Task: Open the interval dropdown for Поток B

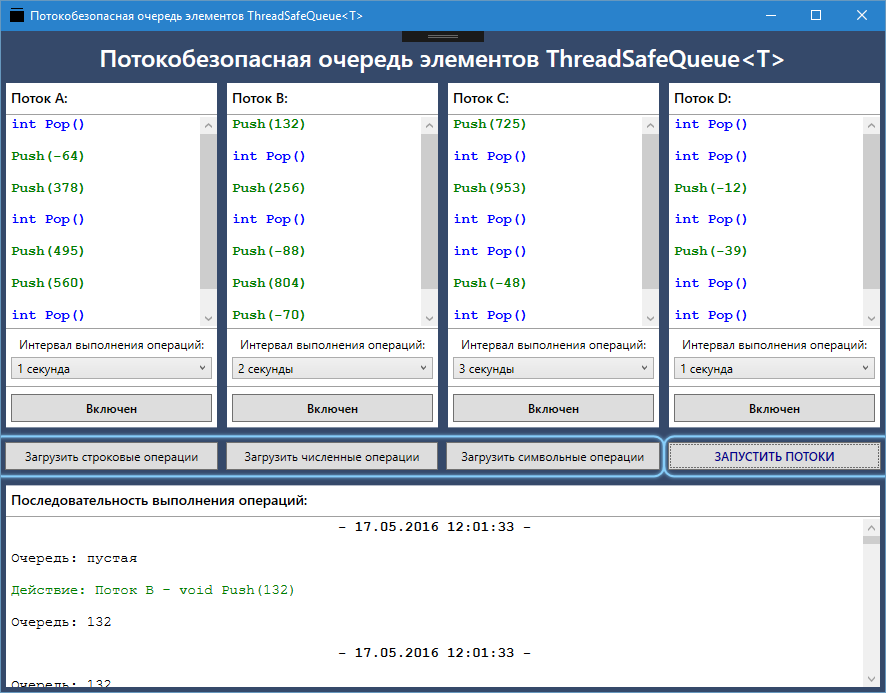Action: [x=332, y=368]
